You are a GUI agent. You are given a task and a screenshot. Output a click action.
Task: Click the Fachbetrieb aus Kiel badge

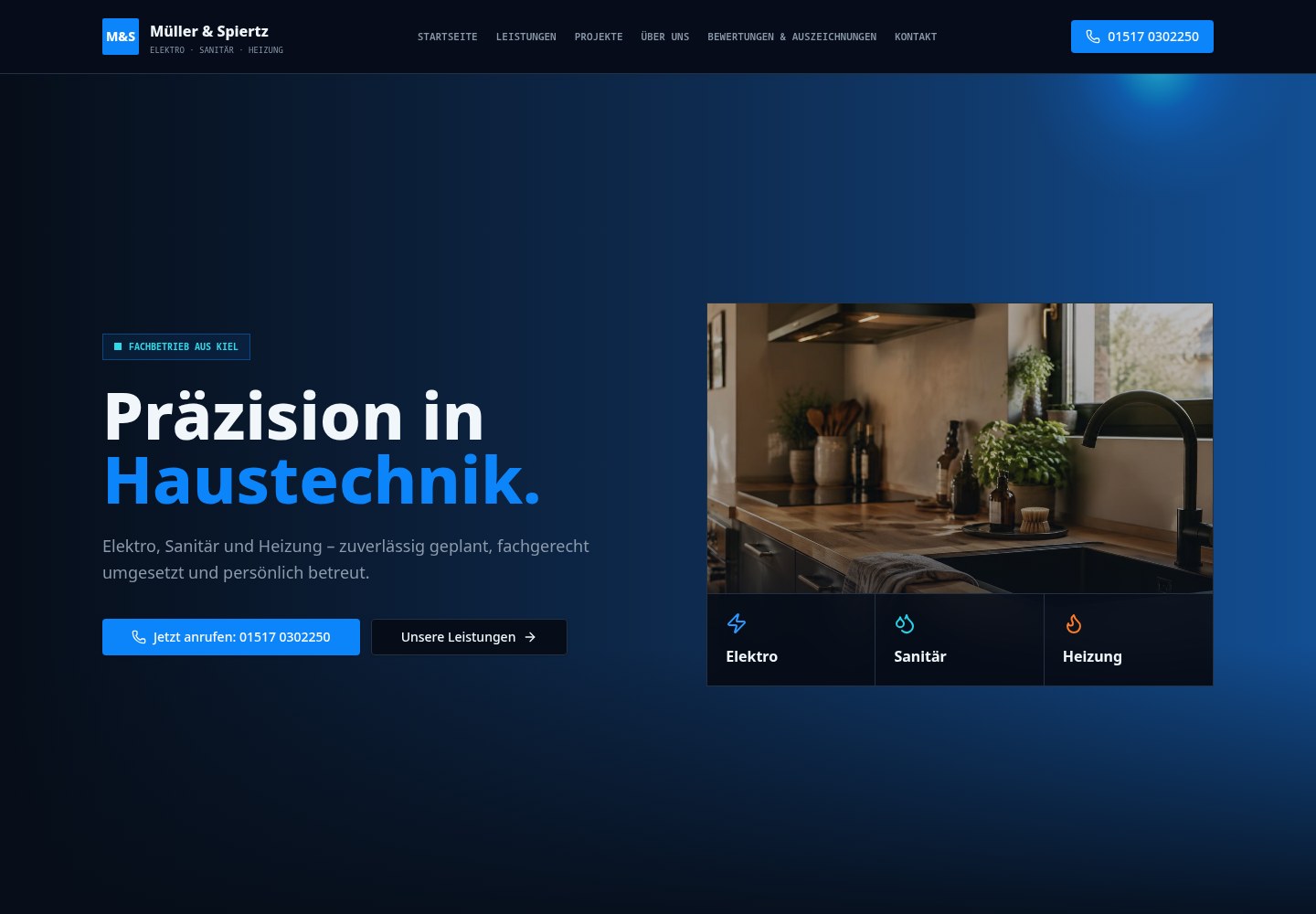click(x=176, y=346)
